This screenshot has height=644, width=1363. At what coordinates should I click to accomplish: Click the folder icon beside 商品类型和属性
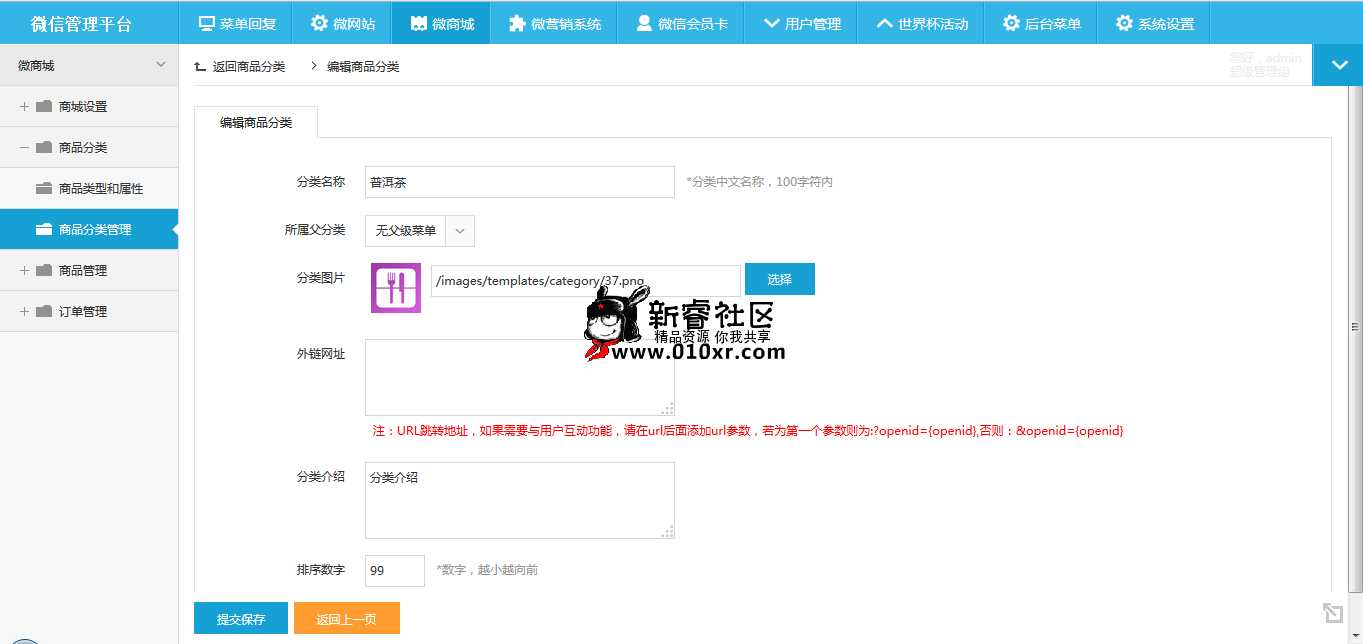44,188
